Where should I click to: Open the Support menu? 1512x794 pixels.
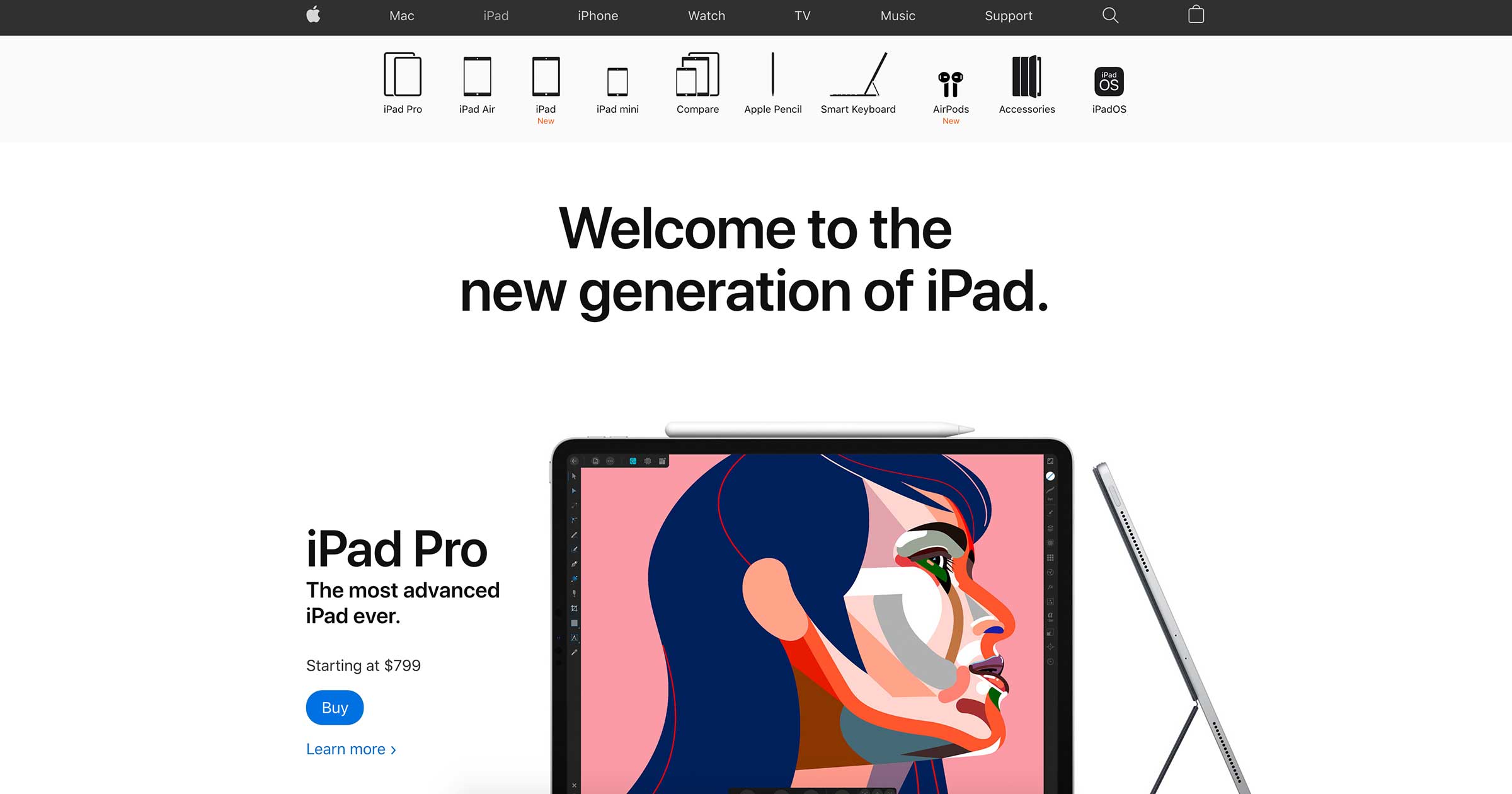(x=1009, y=16)
